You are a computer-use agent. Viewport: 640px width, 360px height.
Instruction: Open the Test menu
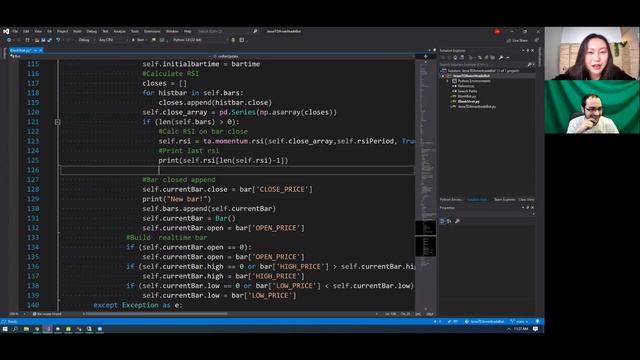pyautogui.click(x=105, y=31)
